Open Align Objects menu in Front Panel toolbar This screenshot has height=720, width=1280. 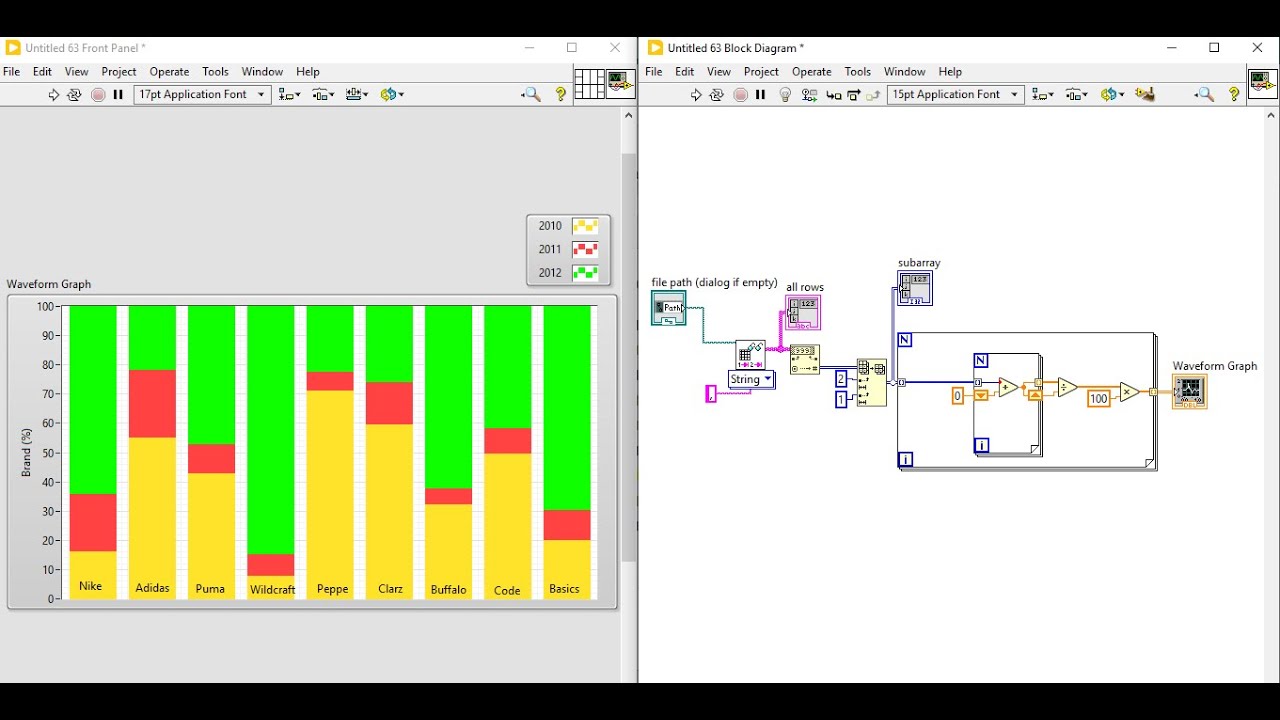tap(289, 95)
